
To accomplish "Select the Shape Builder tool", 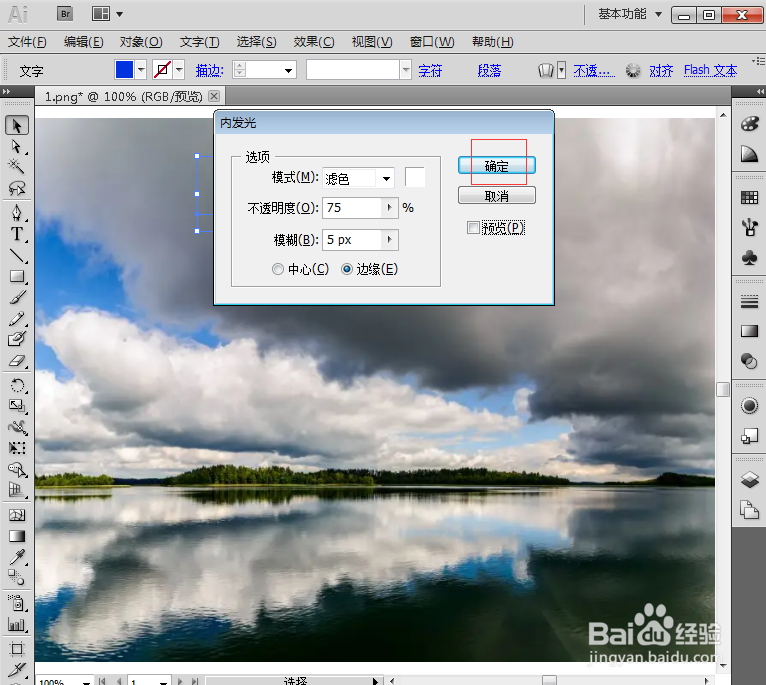I will click(x=17, y=470).
